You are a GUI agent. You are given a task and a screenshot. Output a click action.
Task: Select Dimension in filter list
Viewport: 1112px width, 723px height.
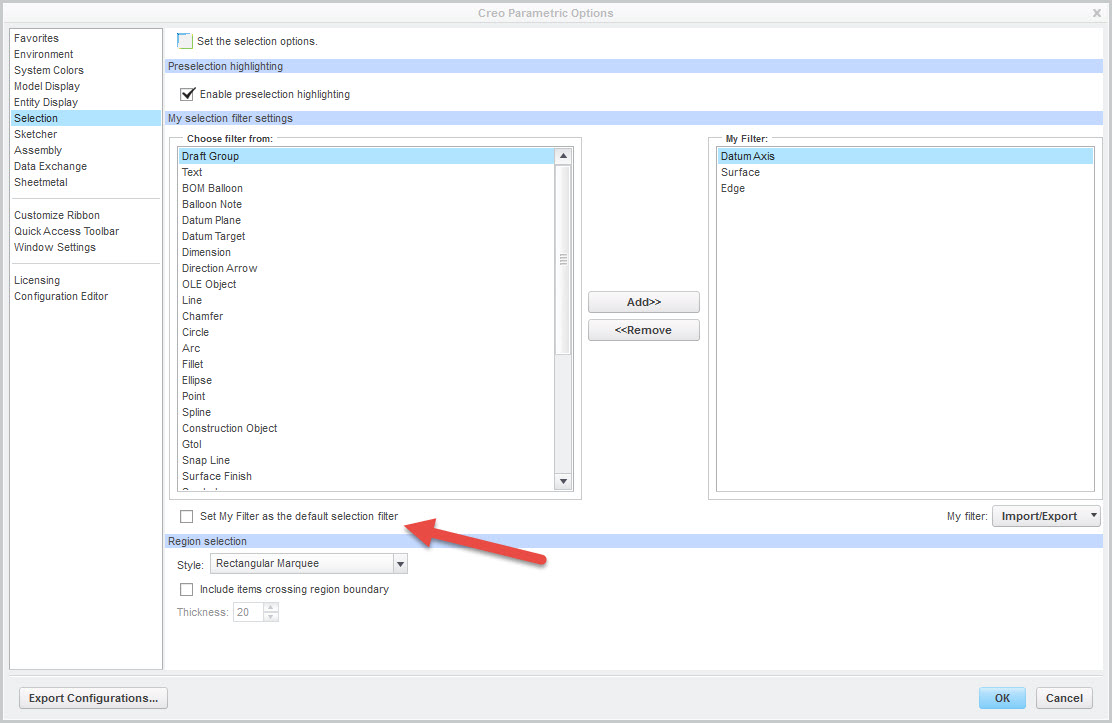[x=366, y=253]
